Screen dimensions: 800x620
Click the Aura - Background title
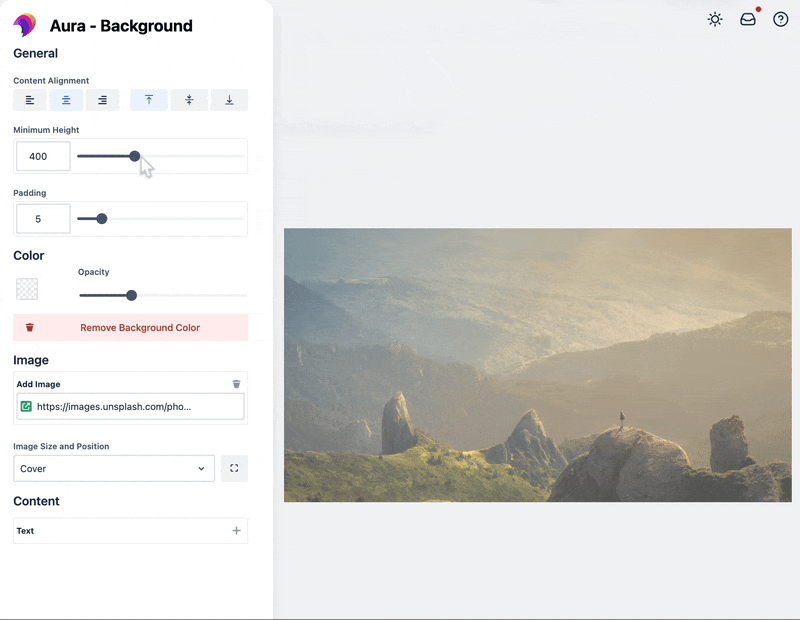click(121, 26)
